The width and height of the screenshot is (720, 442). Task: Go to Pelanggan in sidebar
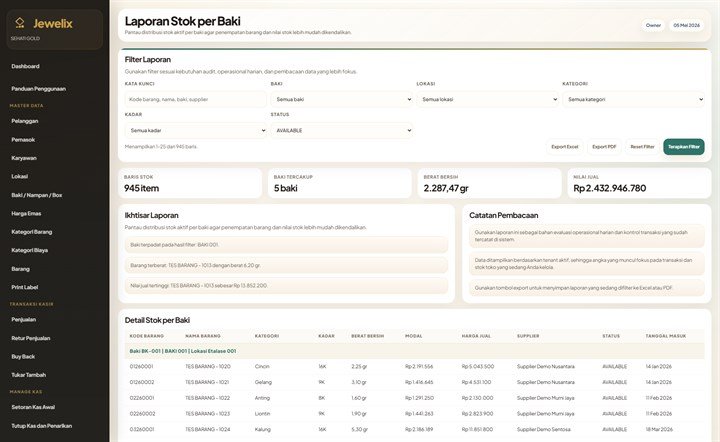coord(25,121)
